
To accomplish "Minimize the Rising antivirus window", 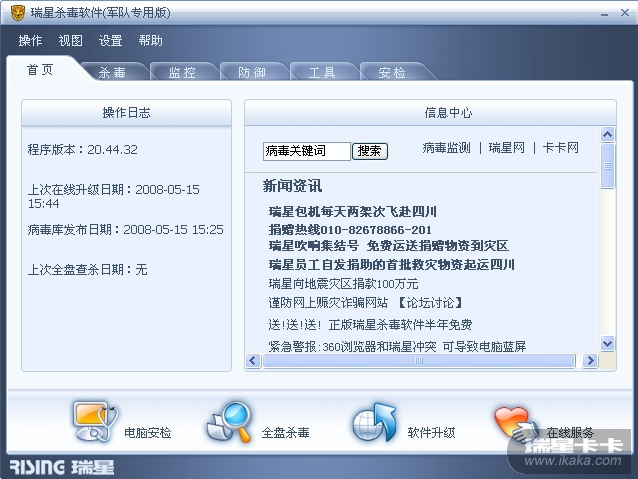I will [605, 14].
